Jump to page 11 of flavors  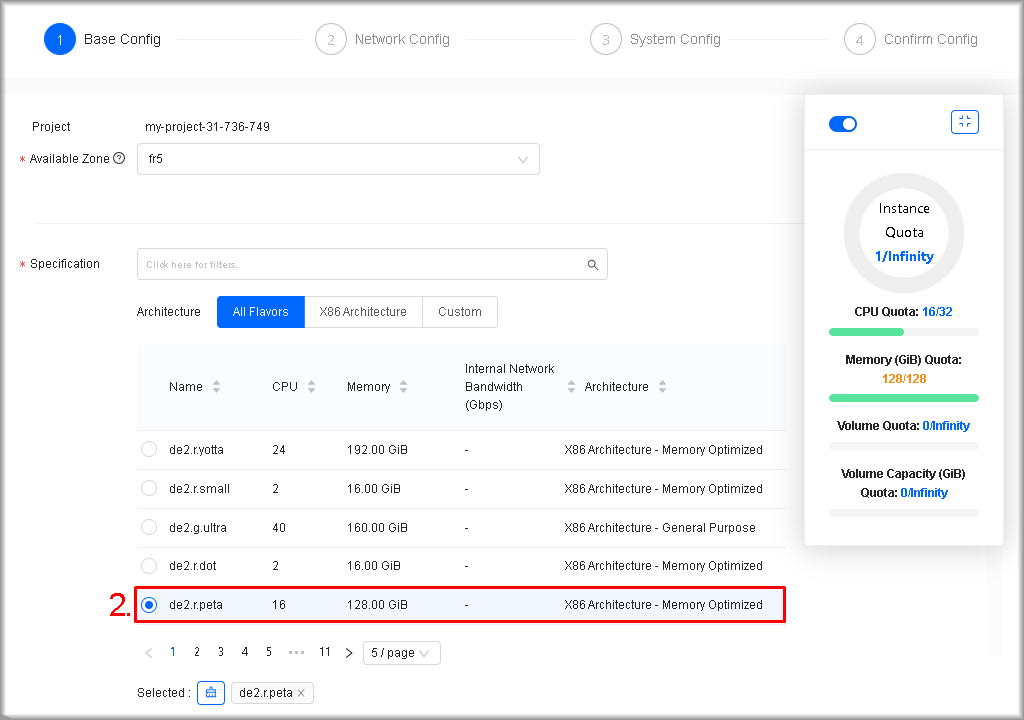325,652
